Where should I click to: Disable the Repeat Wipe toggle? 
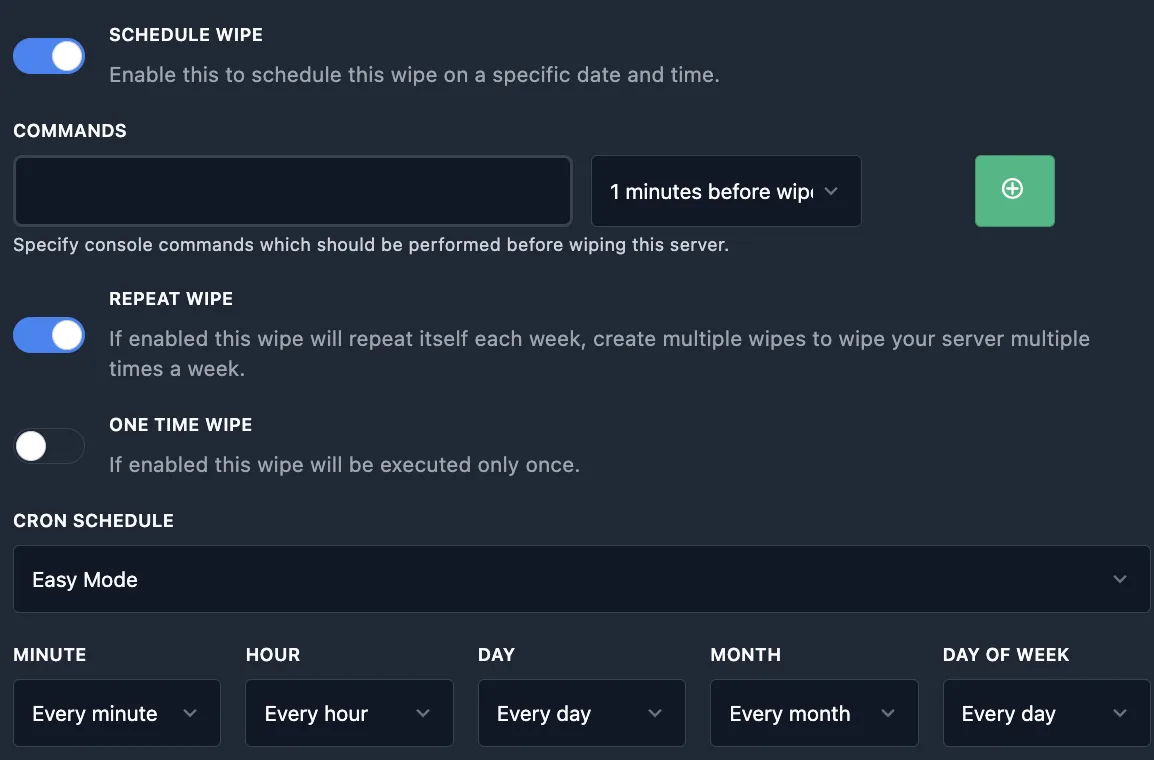click(49, 335)
